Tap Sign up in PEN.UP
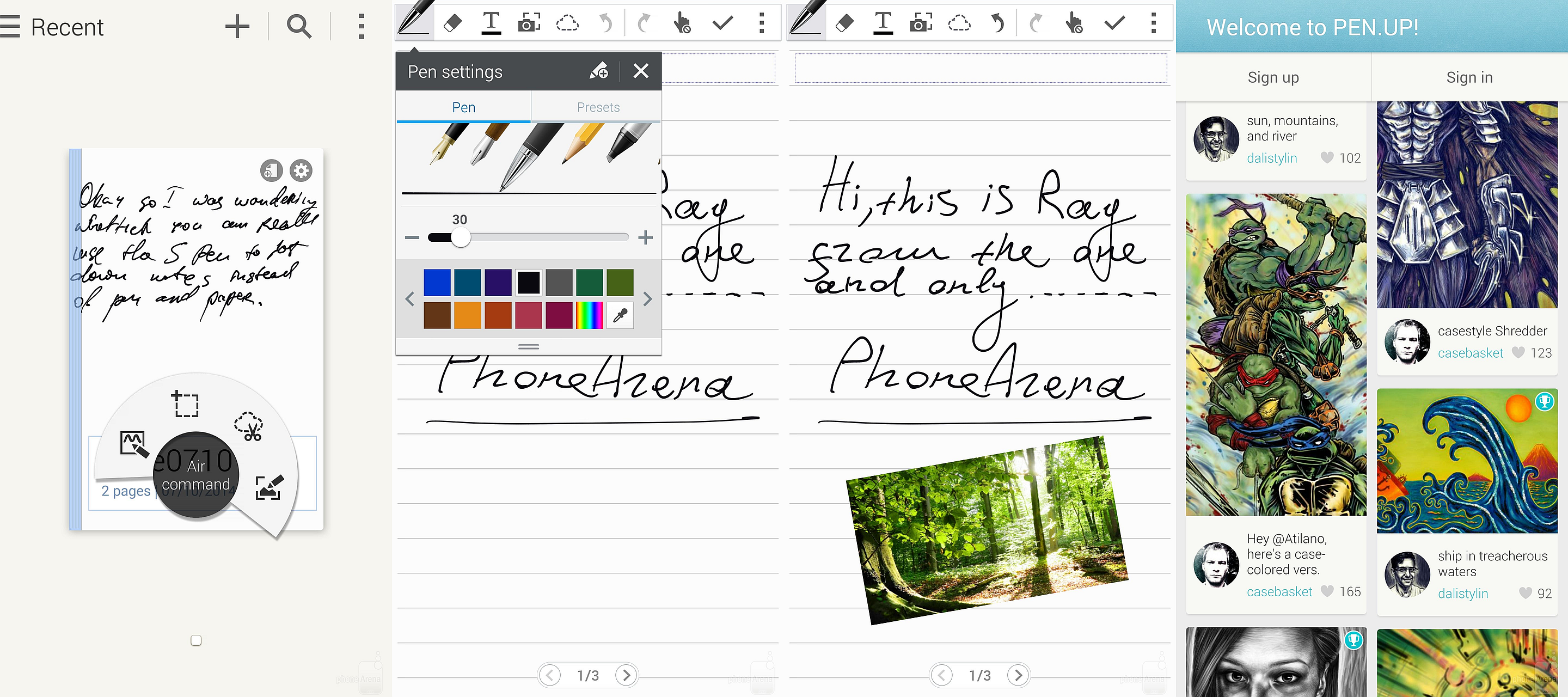This screenshot has width=1568, height=697. click(1273, 77)
